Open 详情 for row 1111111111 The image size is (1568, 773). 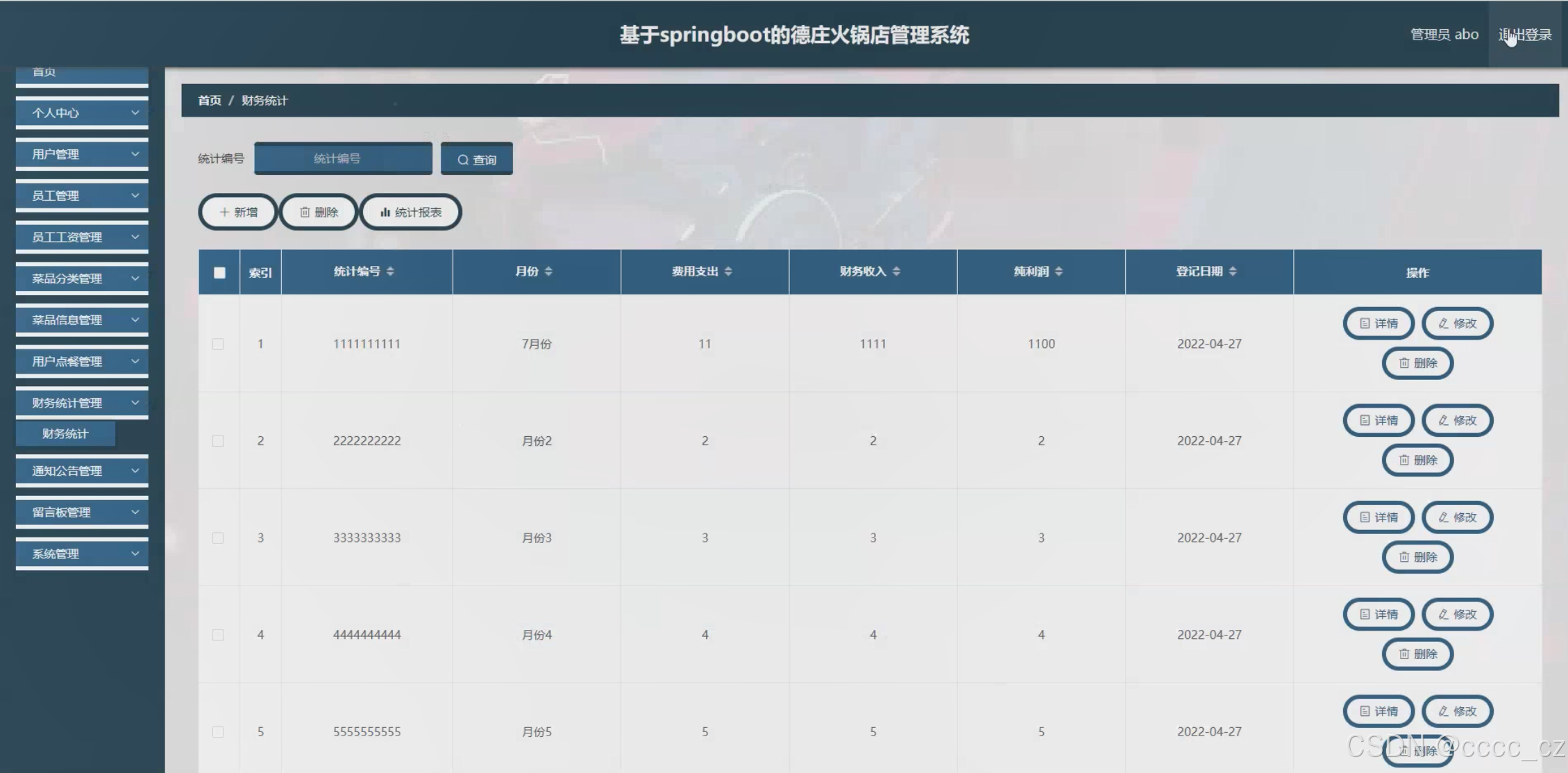pos(1378,323)
